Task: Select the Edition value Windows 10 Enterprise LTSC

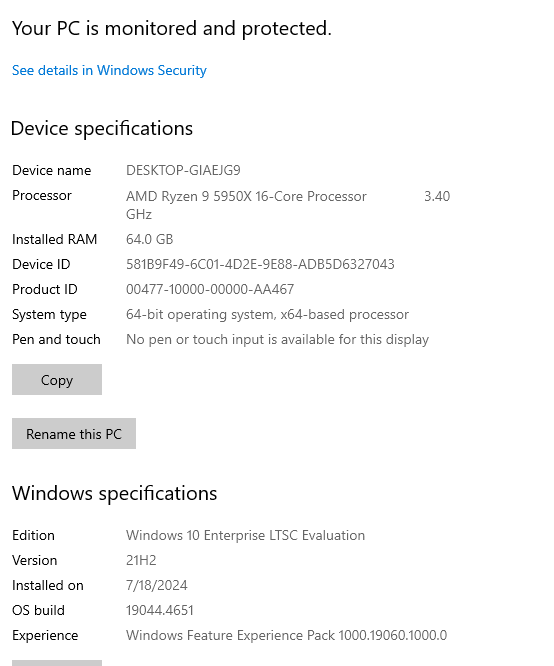Action: coord(245,535)
